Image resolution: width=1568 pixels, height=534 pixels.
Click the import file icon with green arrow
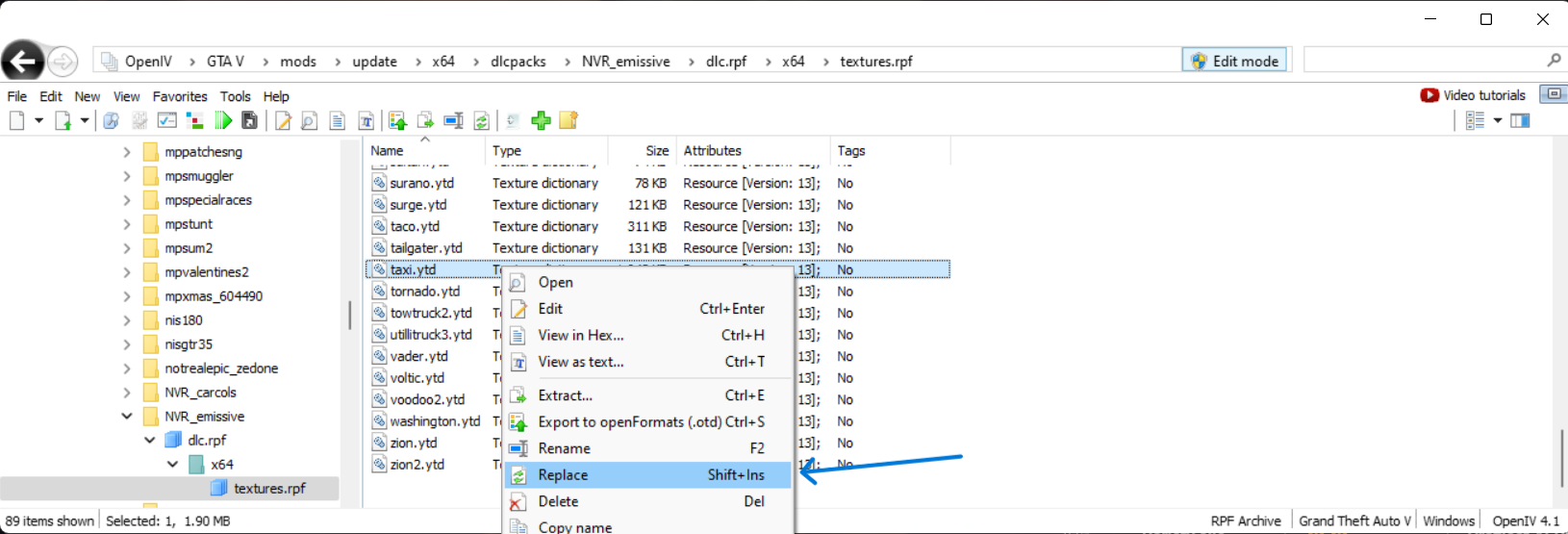[x=63, y=120]
